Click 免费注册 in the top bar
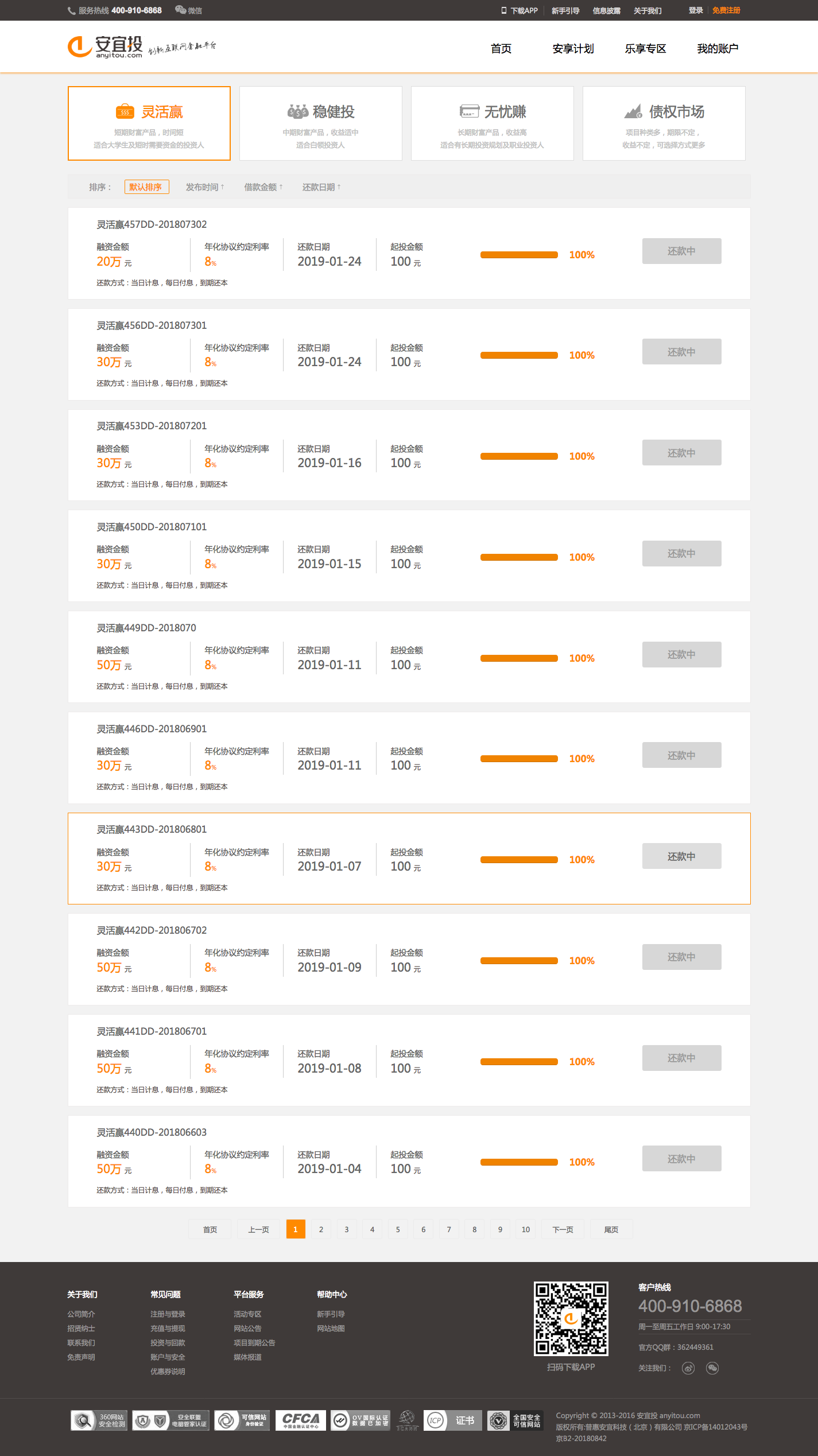This screenshot has height=1456, width=818. click(726, 10)
